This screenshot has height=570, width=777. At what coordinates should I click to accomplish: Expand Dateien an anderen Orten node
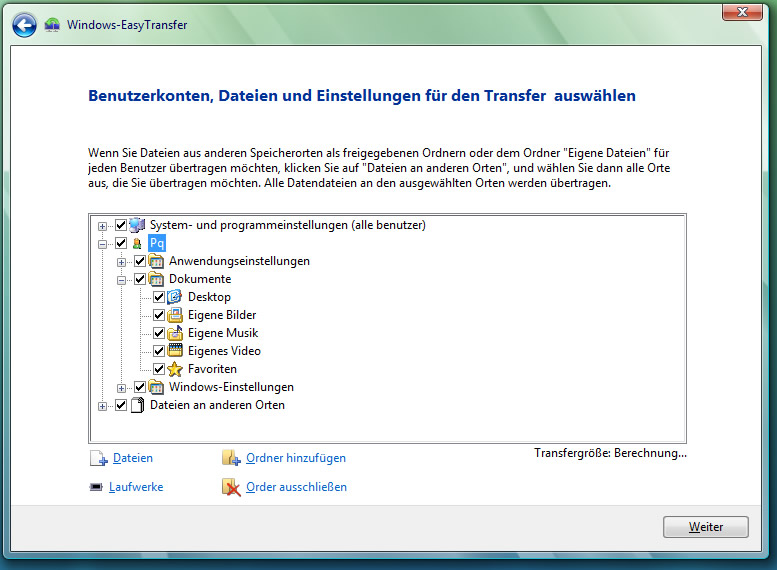[102, 406]
